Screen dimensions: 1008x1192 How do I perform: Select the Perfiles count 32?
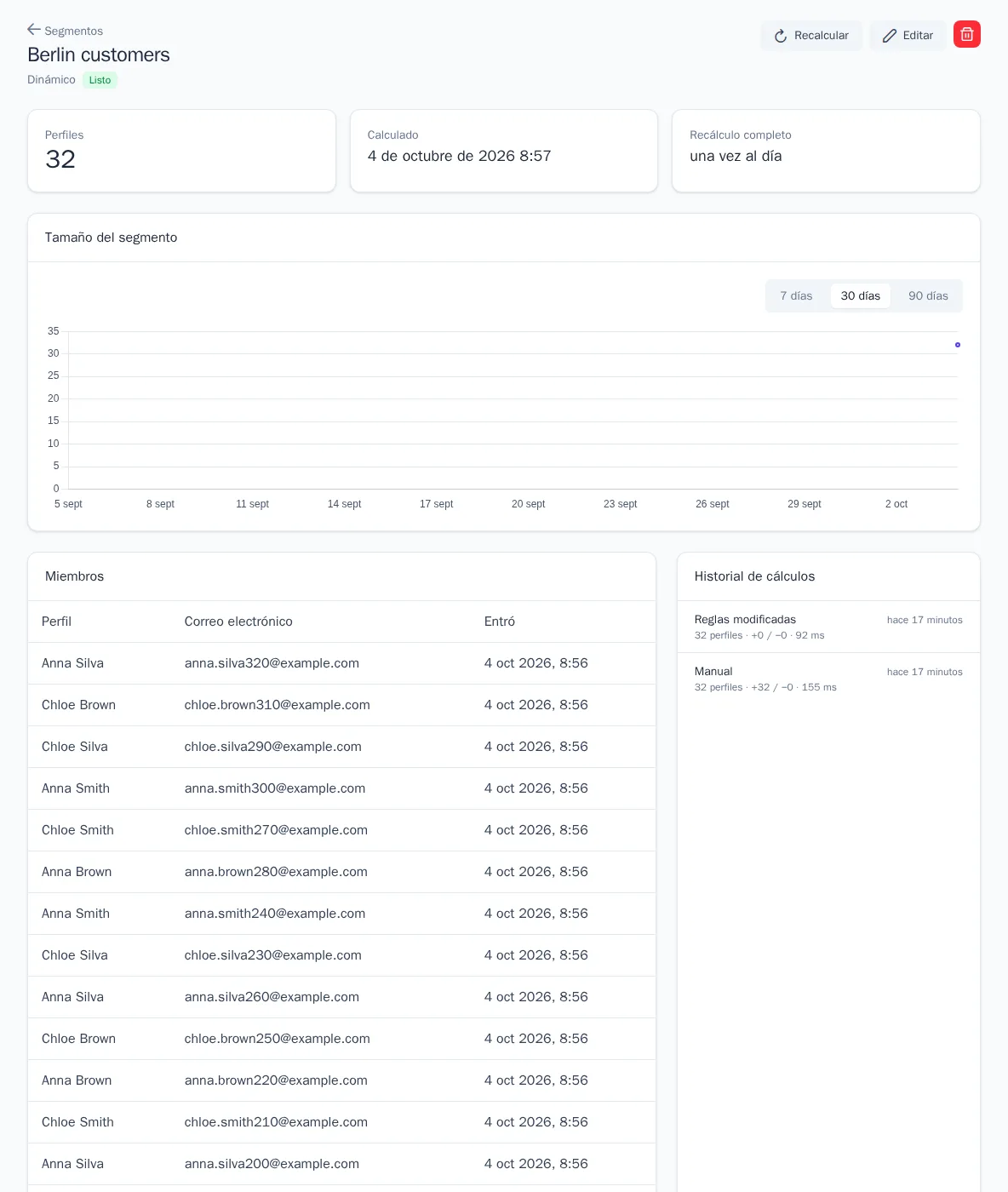tap(60, 159)
